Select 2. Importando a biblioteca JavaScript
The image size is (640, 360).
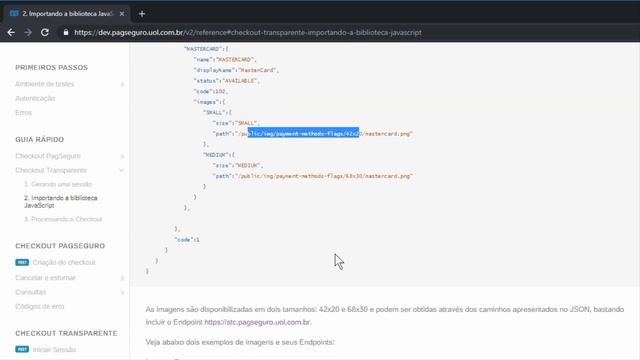60,202
